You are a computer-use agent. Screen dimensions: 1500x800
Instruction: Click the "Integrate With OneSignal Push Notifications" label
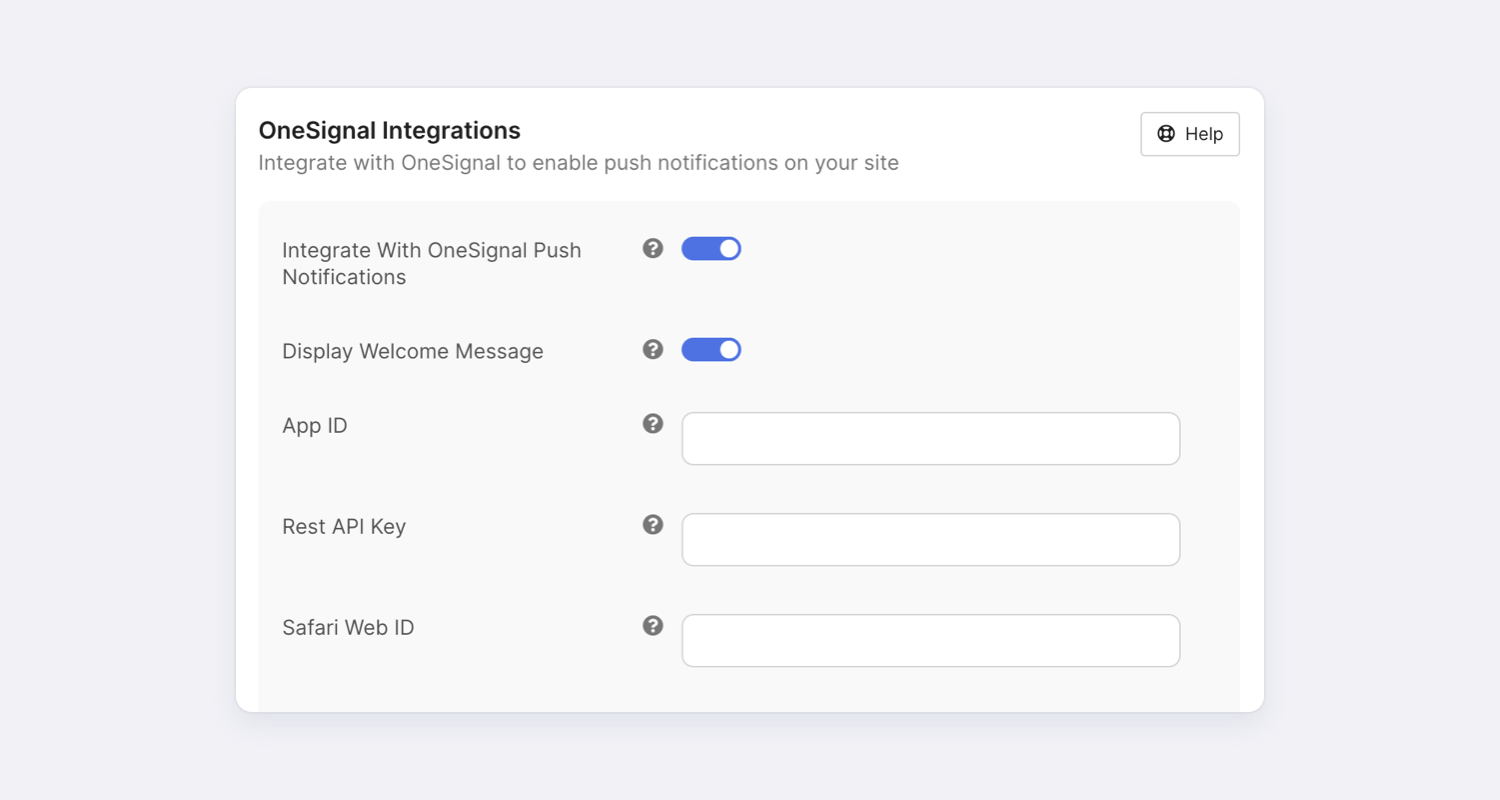[431, 263]
